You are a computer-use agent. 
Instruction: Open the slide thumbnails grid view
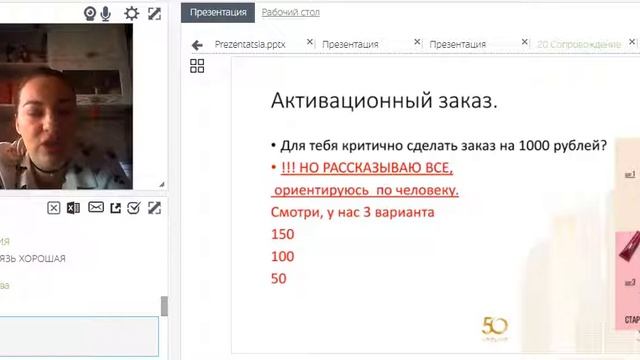197,66
